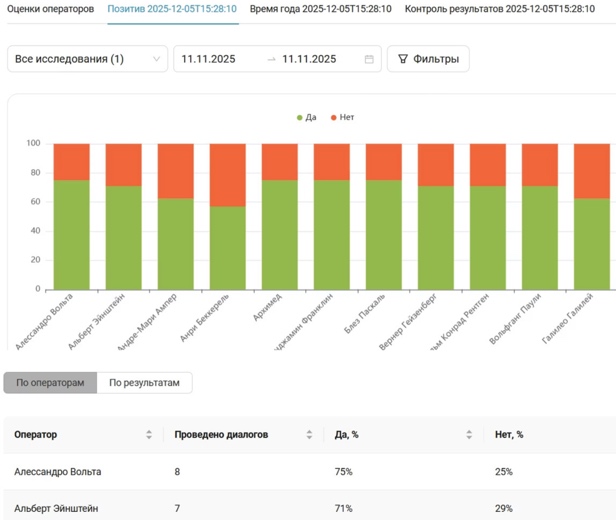Click the 71% cell for Альберт Эйнштейн
Viewport: 616px width, 520px height.
(x=344, y=508)
